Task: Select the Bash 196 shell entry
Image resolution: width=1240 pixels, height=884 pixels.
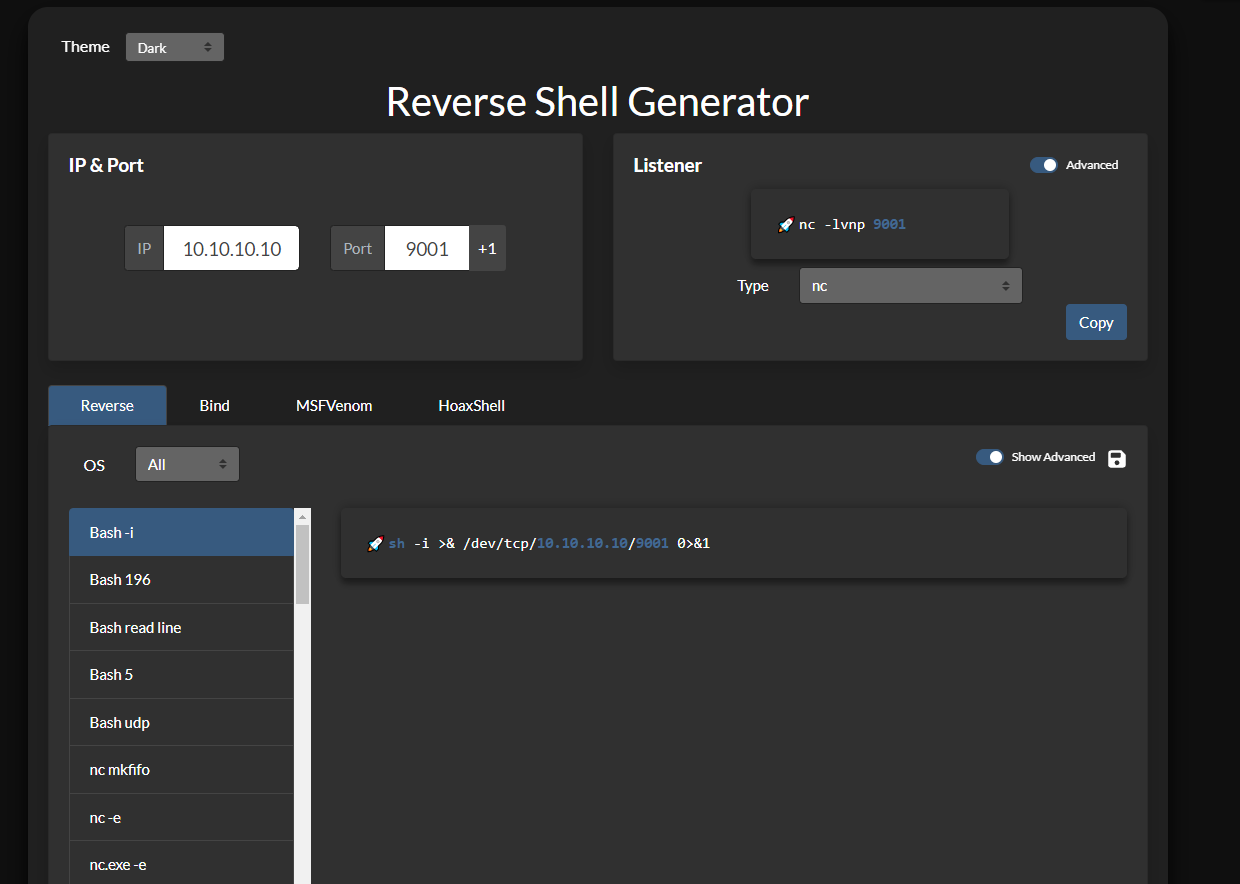Action: 181,580
